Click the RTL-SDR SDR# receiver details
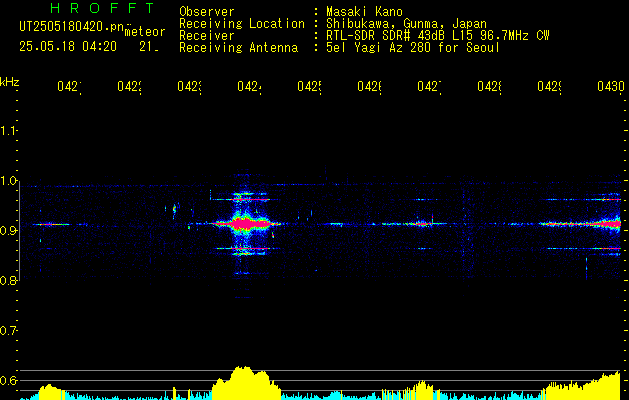The height and width of the screenshot is (400, 629). pos(438,36)
